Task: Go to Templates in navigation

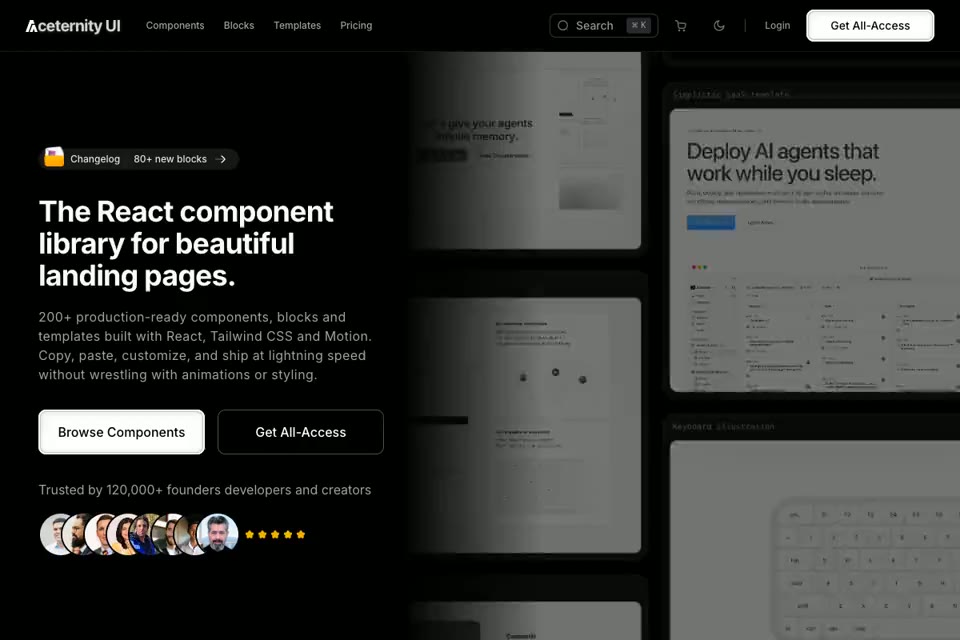Action: [x=297, y=26]
